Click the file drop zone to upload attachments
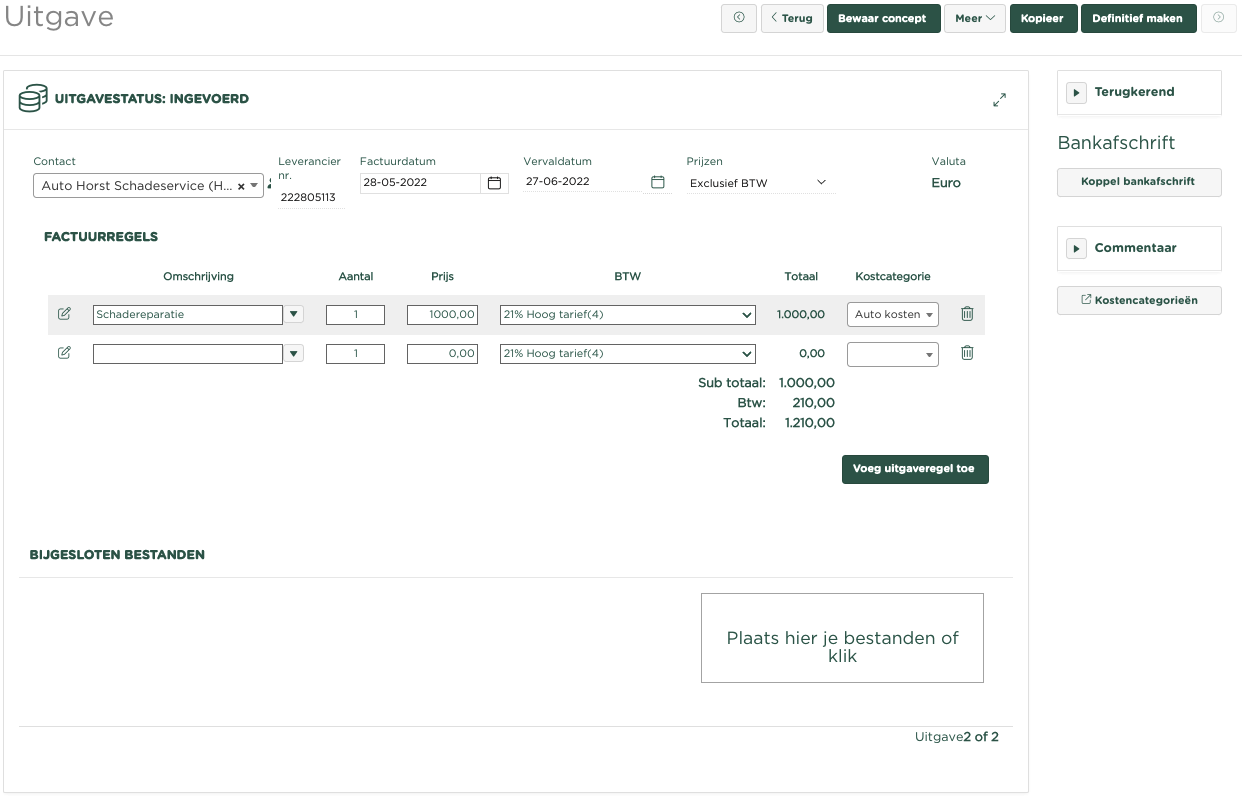1242x802 pixels. point(842,638)
